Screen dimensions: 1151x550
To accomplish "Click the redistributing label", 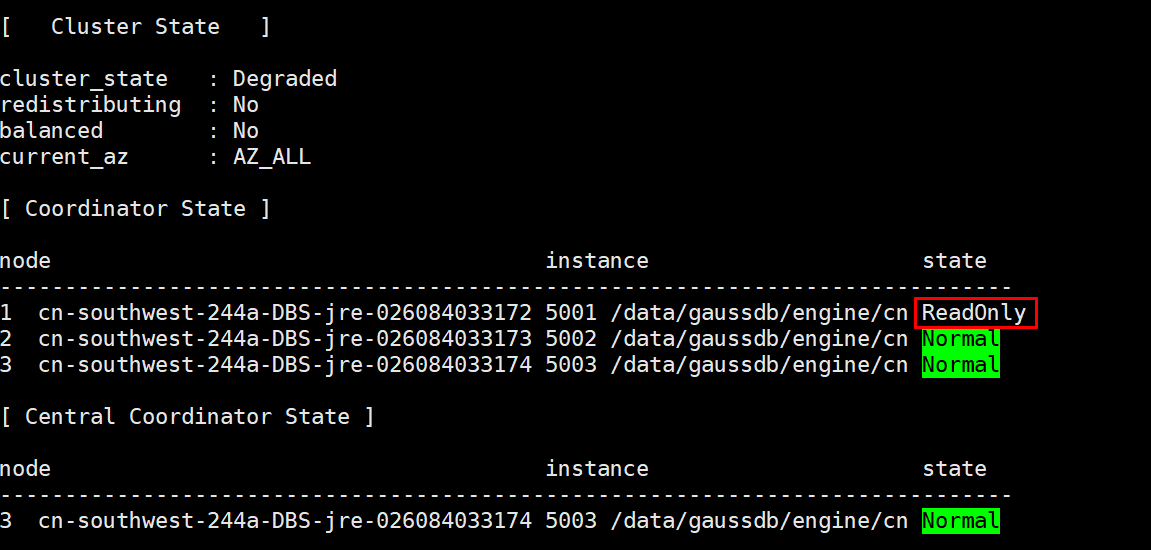I will (x=90, y=105).
